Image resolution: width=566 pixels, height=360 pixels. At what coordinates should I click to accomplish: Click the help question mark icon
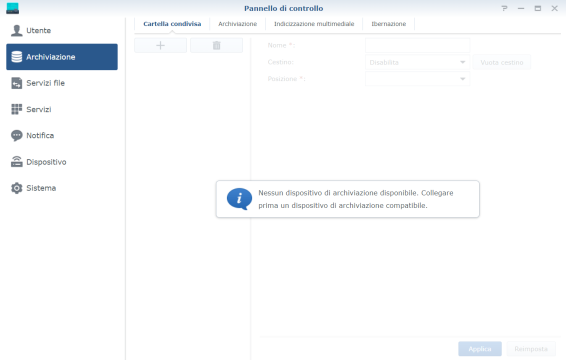(x=504, y=8)
